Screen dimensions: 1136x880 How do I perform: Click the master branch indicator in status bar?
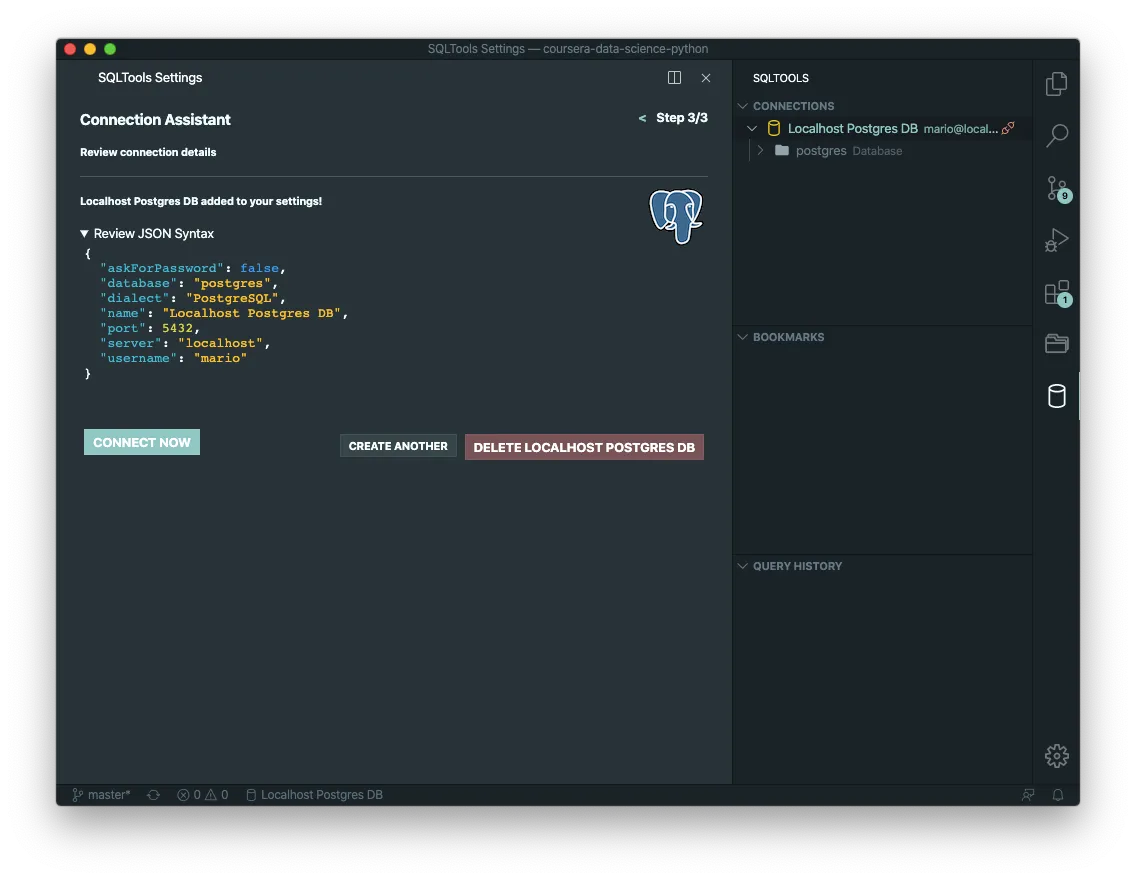(101, 795)
